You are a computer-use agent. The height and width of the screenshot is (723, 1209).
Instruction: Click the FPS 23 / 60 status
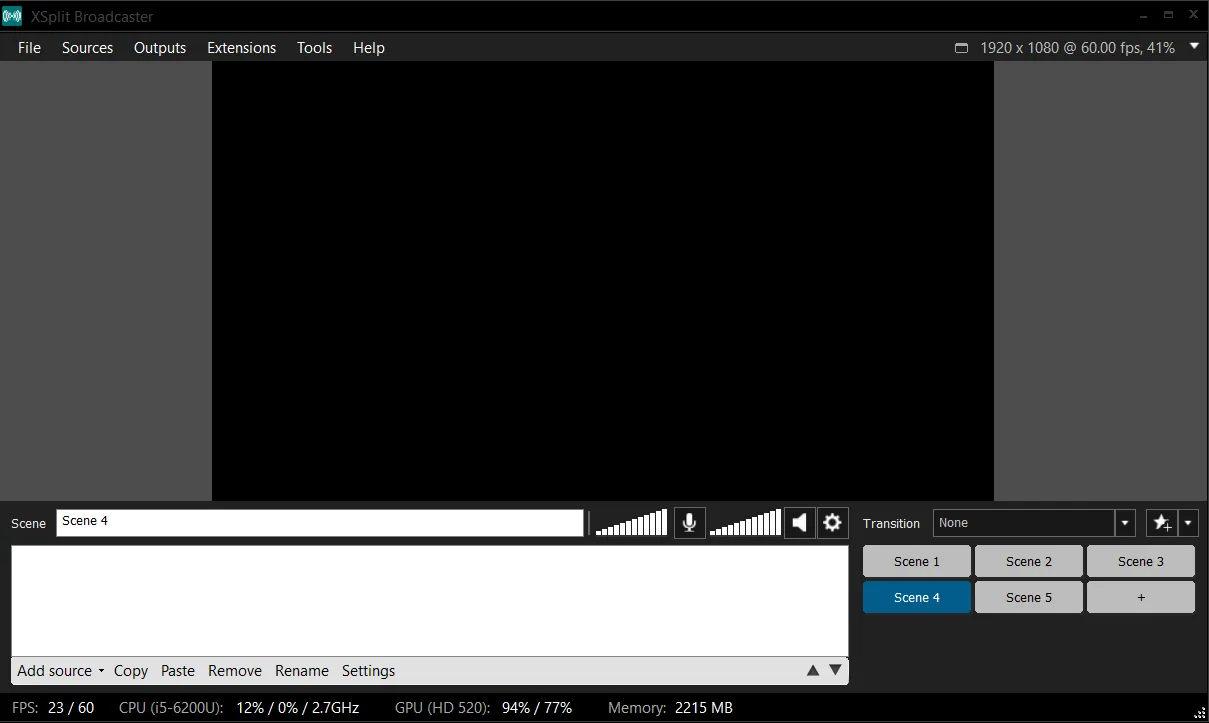pos(53,708)
